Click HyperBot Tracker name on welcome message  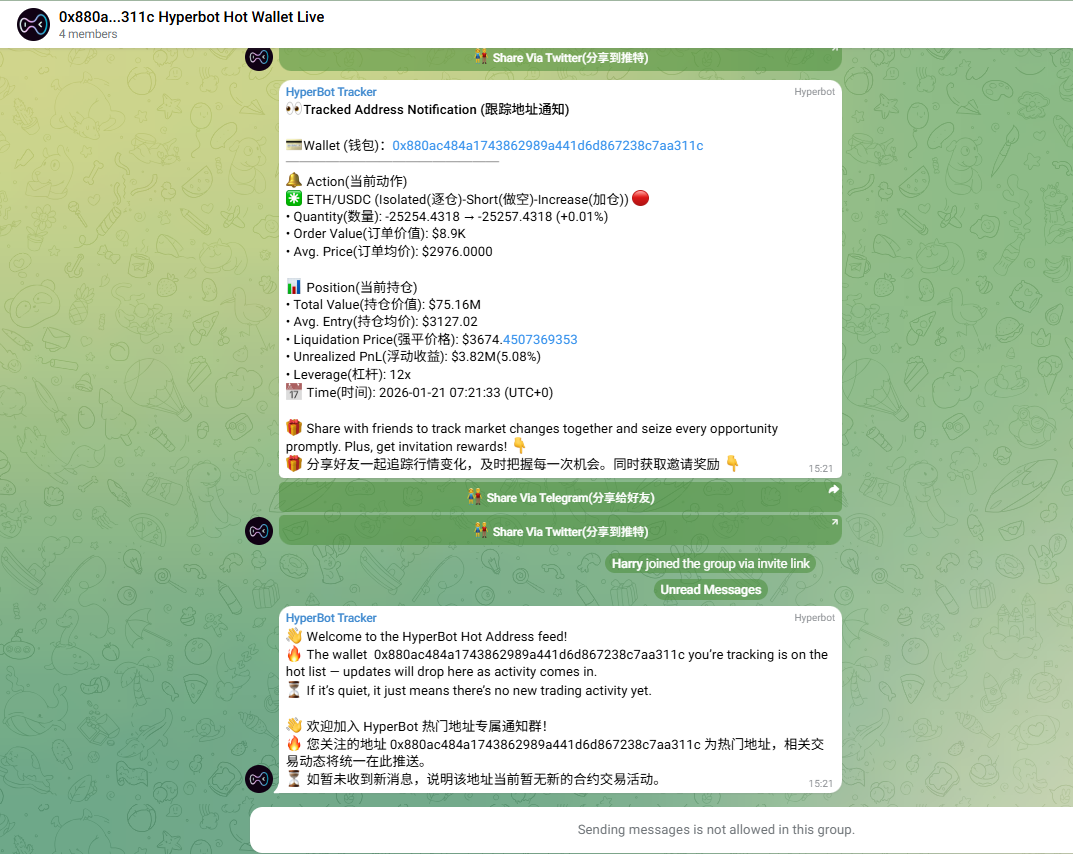331,618
